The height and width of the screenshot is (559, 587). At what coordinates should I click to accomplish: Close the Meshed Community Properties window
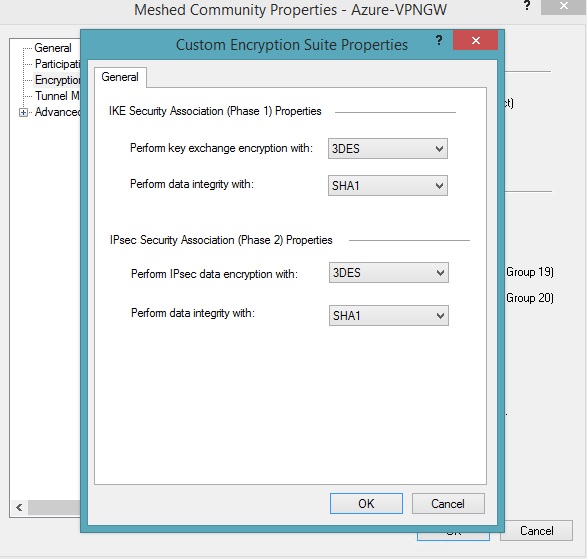coord(563,6)
